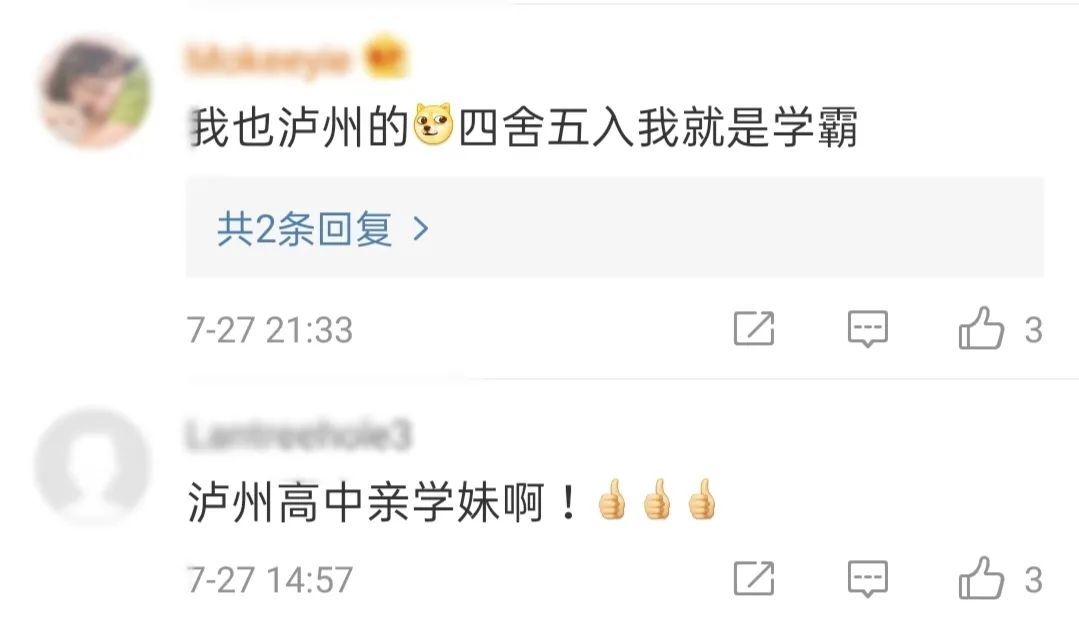Tap the share icon on the 21:33 comment
Screen dimensions: 1079x619
[754, 328]
